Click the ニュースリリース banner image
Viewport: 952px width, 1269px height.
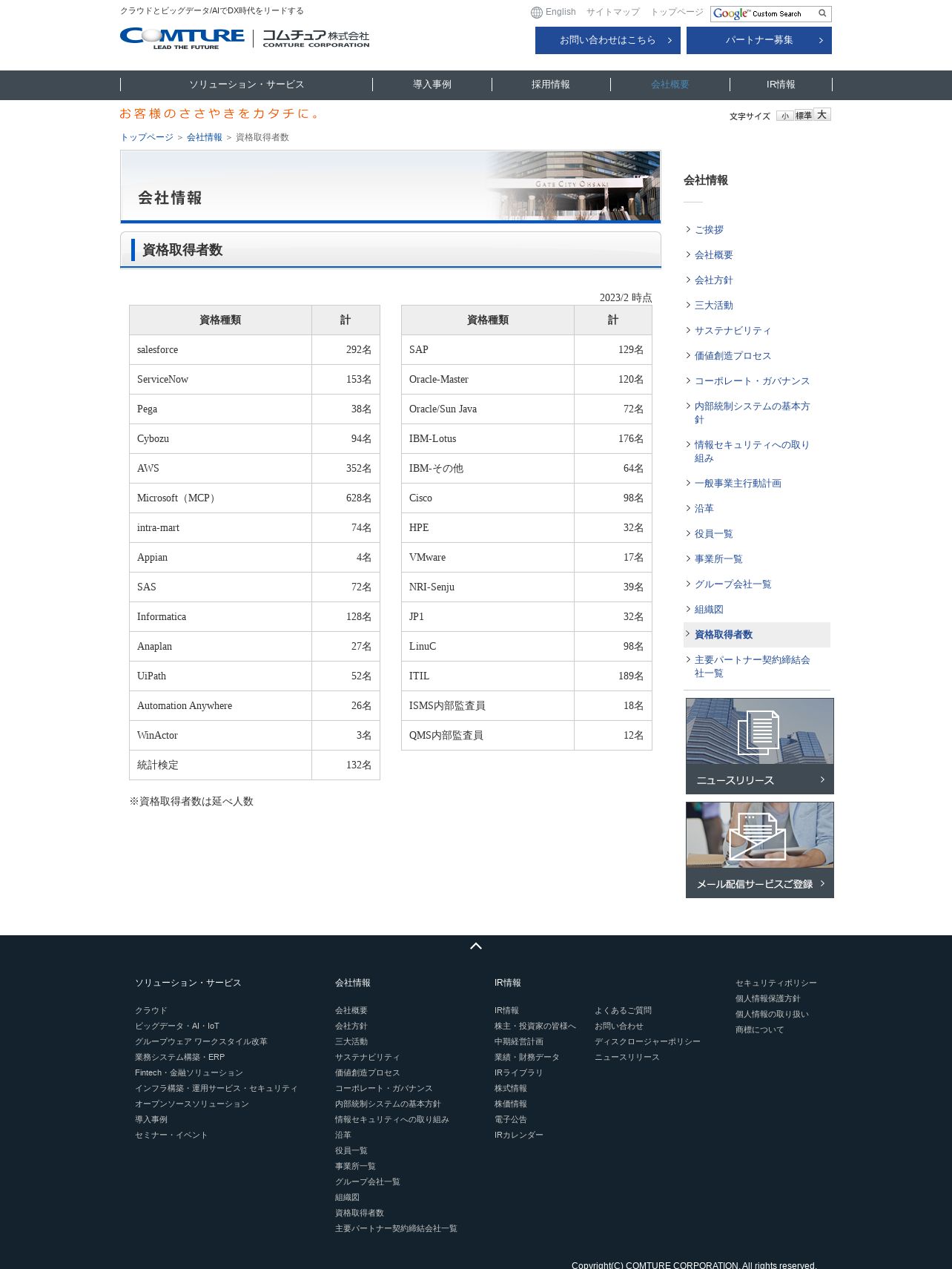(760, 746)
